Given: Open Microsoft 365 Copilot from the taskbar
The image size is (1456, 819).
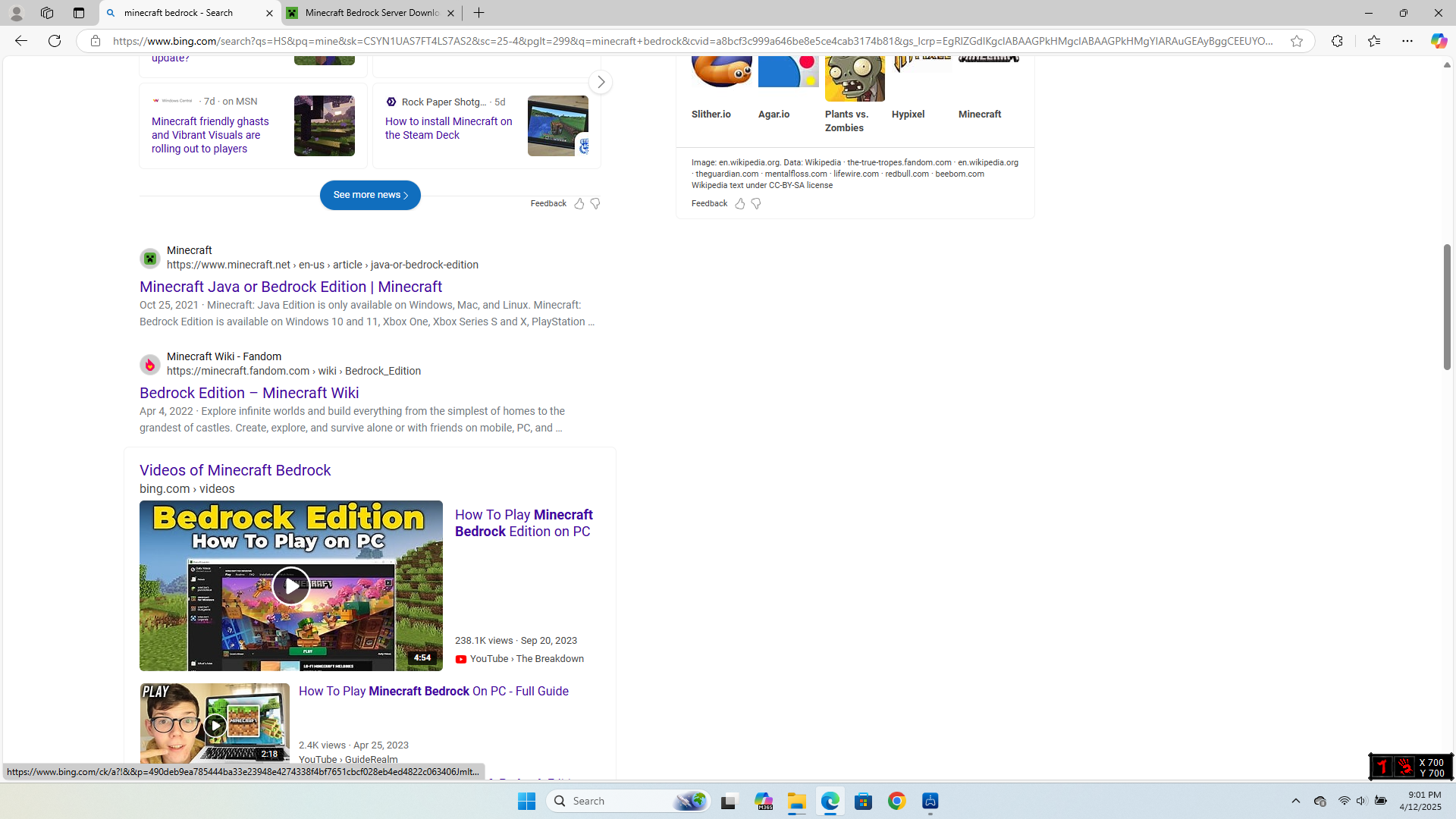Looking at the screenshot, I should click(764, 801).
